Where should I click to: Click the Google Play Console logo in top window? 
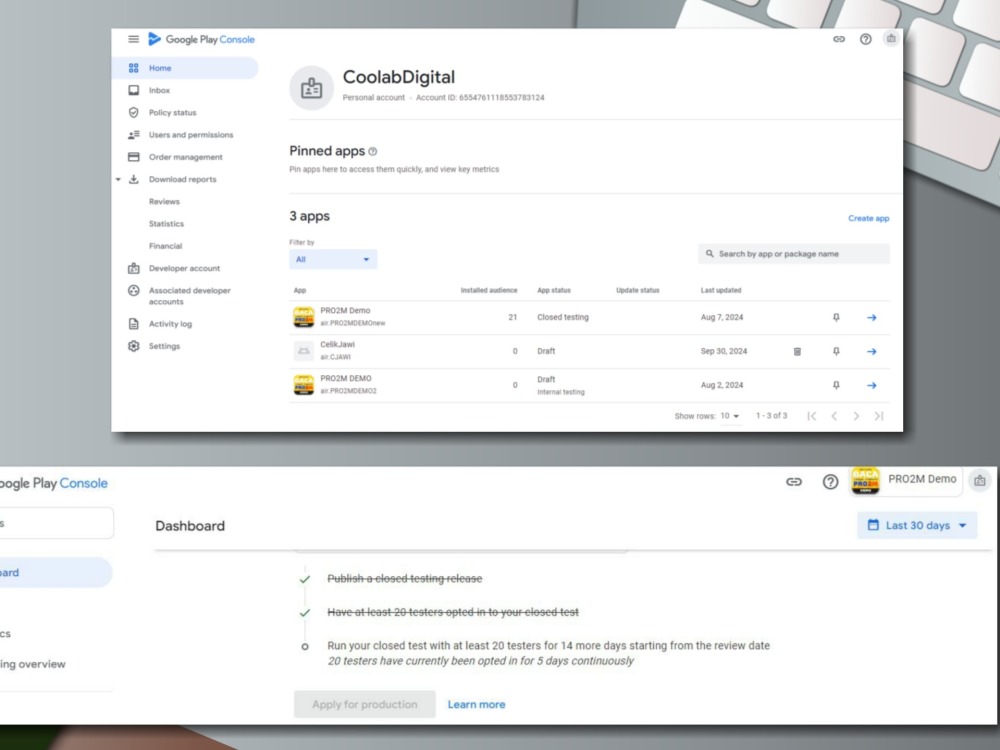pos(201,39)
